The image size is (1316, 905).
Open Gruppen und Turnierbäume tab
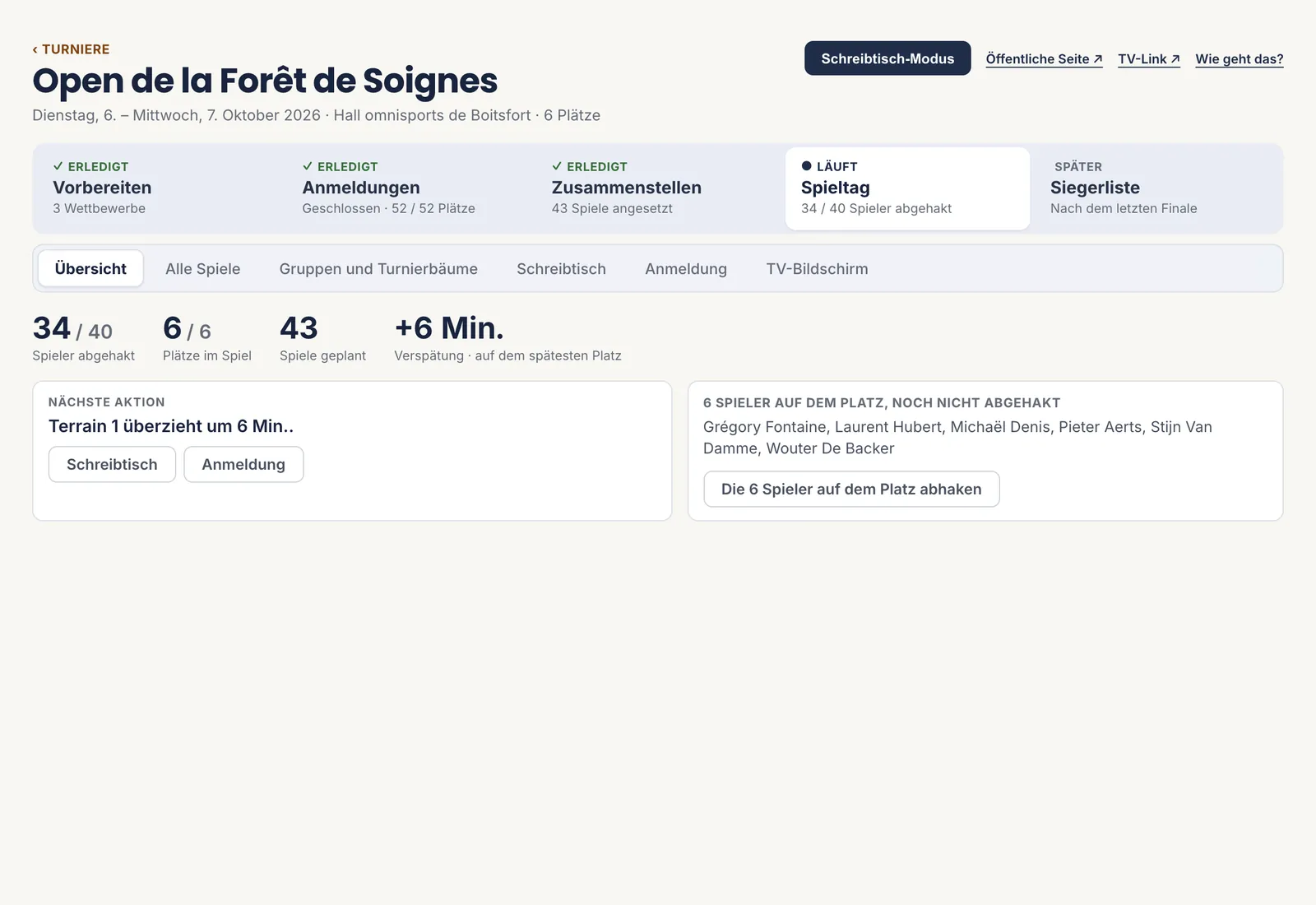click(x=378, y=269)
